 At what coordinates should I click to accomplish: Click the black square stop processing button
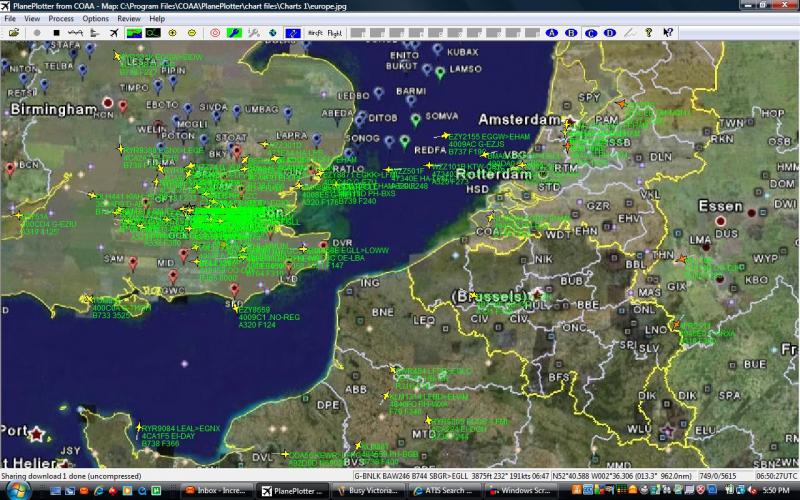57,33
